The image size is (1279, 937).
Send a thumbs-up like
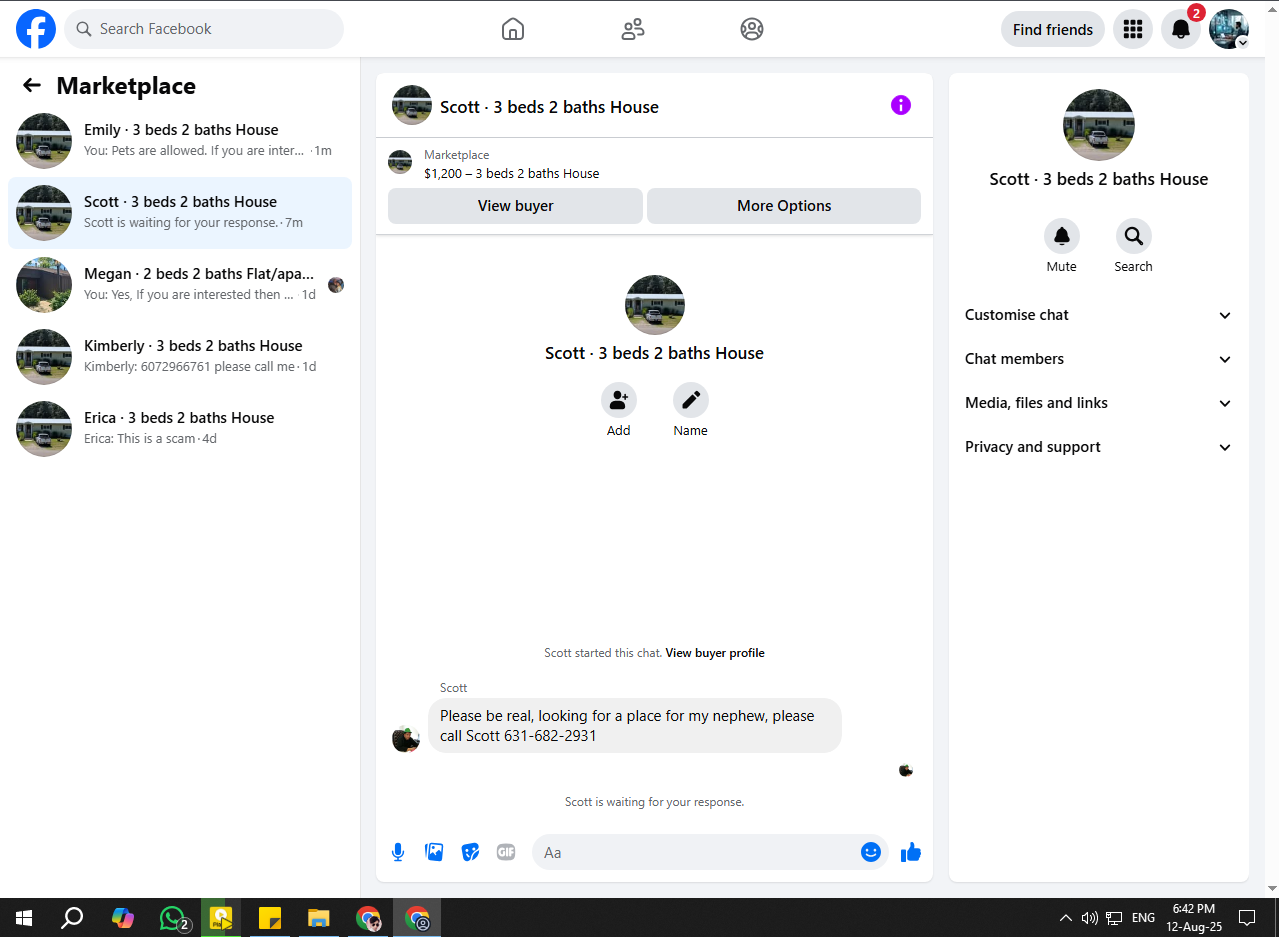tap(910, 852)
